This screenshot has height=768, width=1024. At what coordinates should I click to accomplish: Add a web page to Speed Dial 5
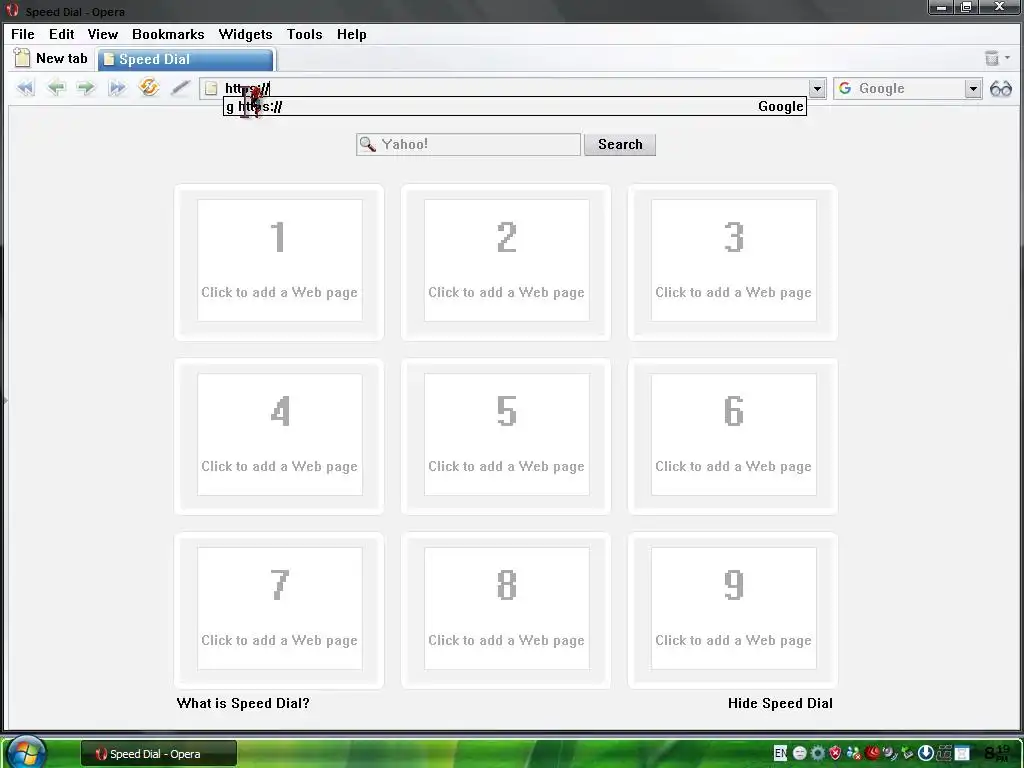point(506,434)
